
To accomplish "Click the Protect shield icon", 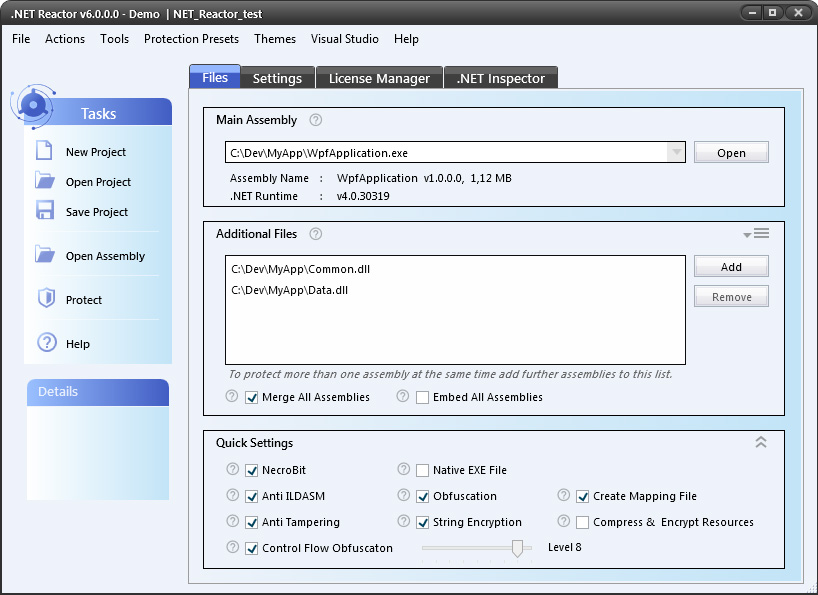I will pos(45,299).
